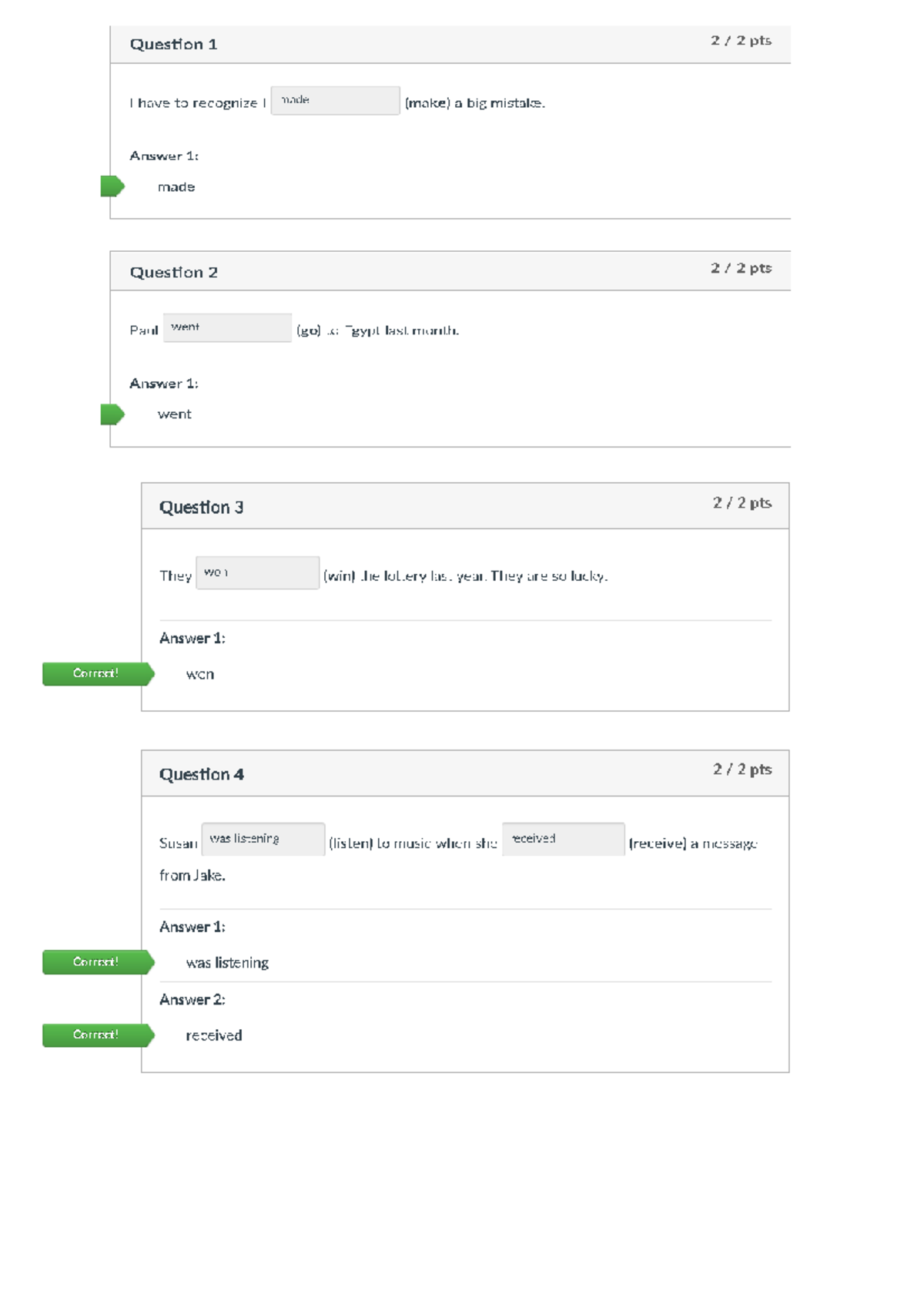Click the "Answer 2:" label in Question 4
The height and width of the screenshot is (1308, 924).
pos(192,1000)
